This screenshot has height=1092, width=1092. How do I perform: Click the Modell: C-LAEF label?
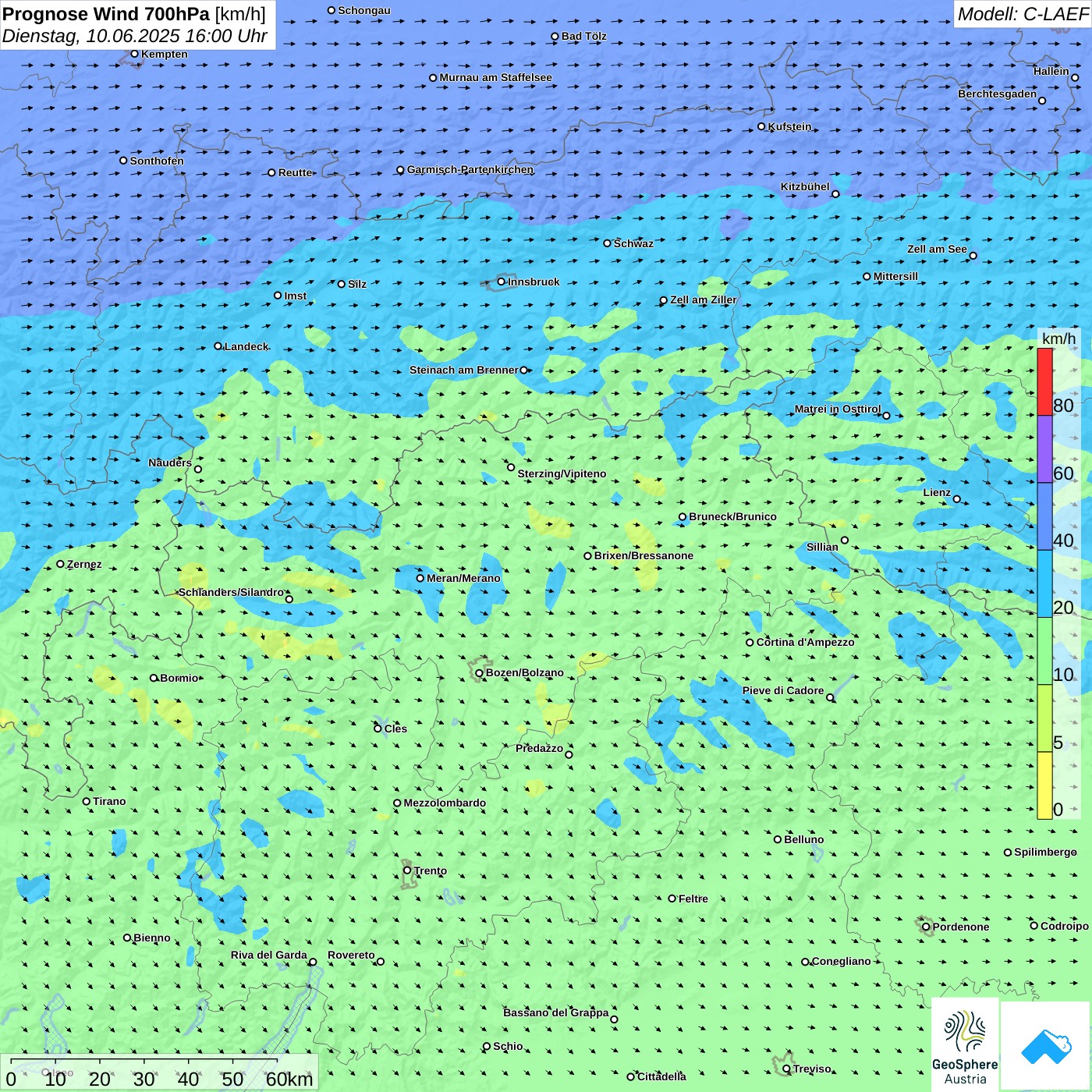pyautogui.click(x=1022, y=14)
